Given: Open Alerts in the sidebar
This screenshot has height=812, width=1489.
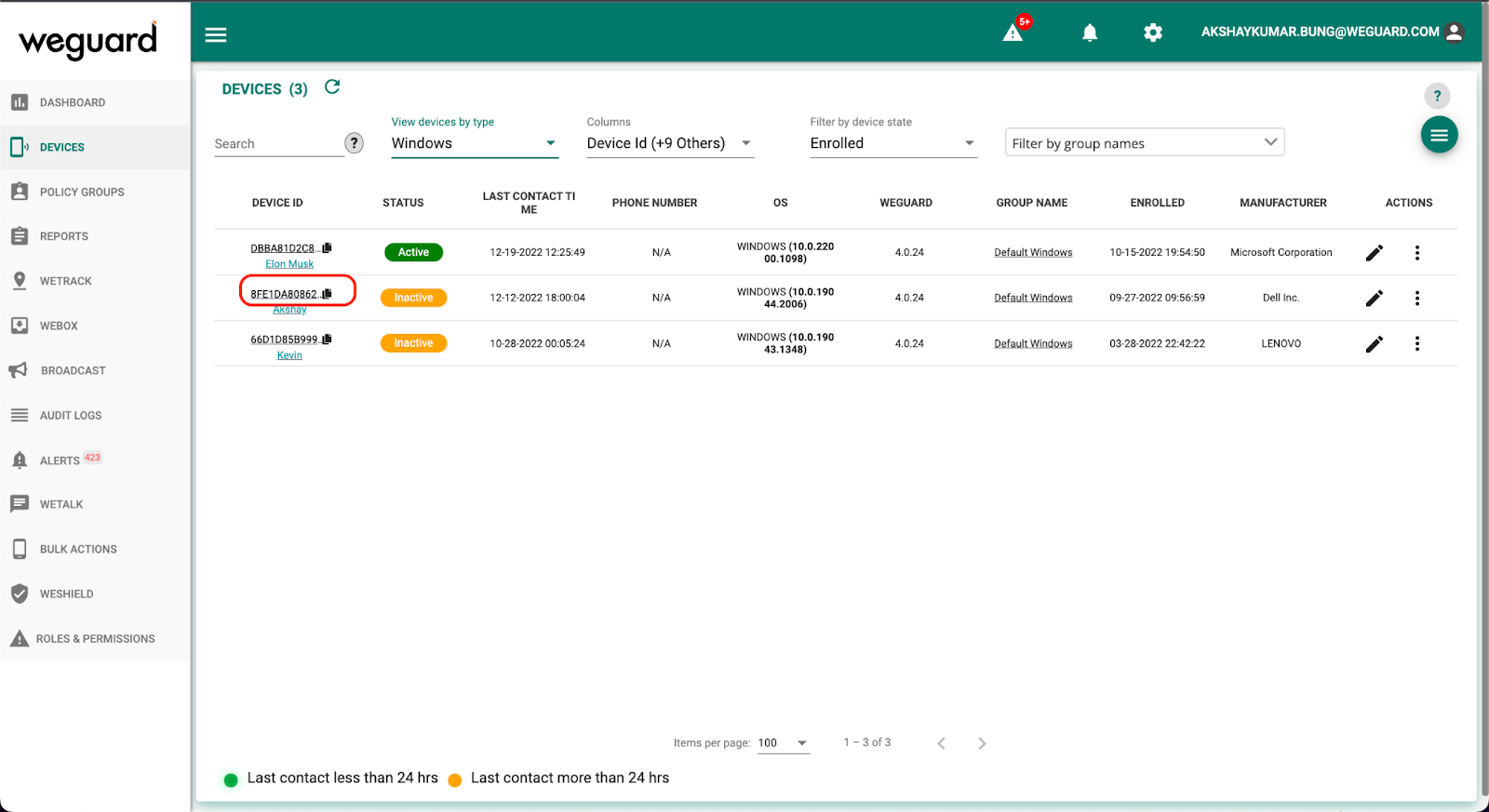Looking at the screenshot, I should pos(95,459).
